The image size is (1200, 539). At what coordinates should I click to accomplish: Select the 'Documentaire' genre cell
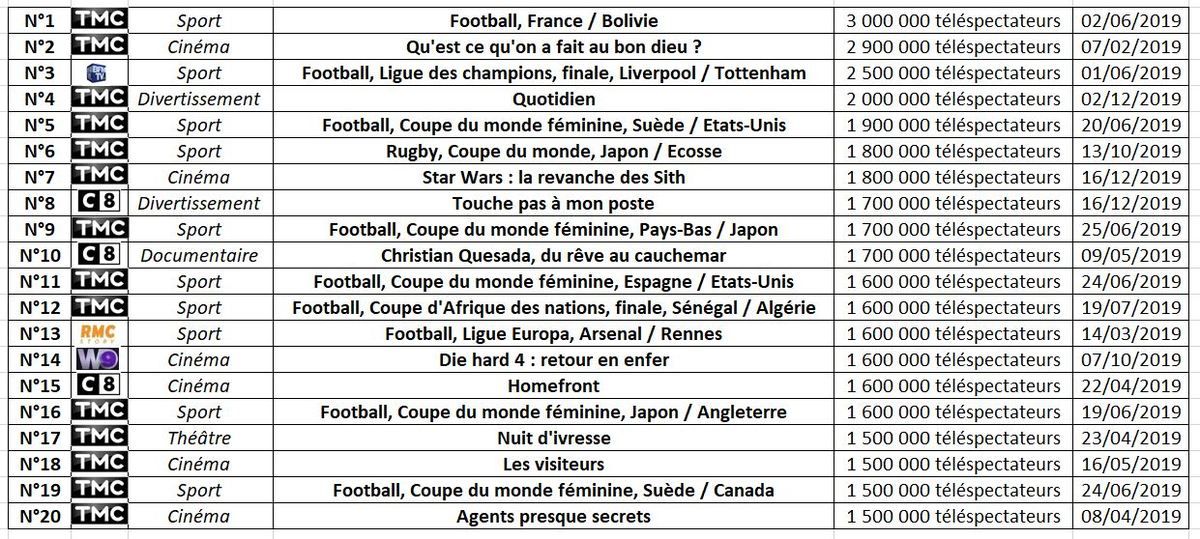(199, 255)
